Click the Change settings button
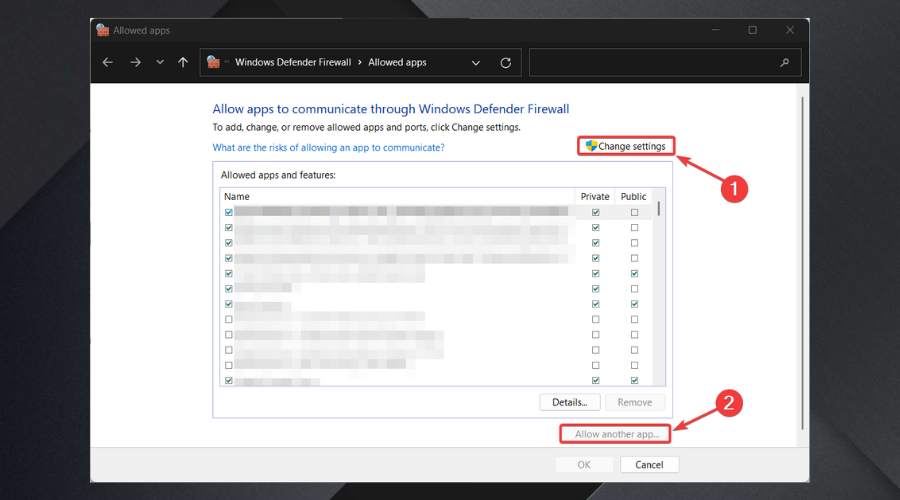 pyautogui.click(x=626, y=146)
